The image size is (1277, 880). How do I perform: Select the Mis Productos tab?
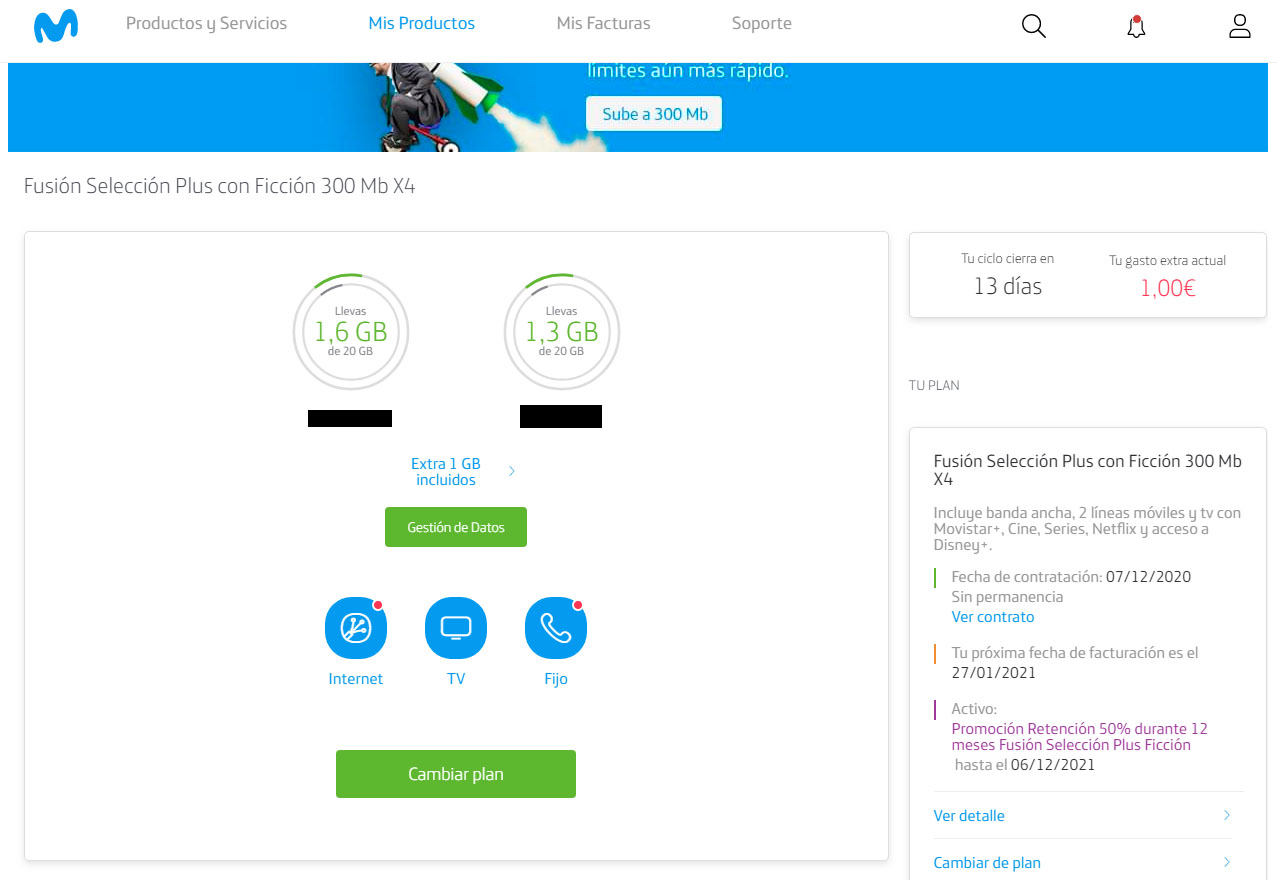pyautogui.click(x=422, y=23)
